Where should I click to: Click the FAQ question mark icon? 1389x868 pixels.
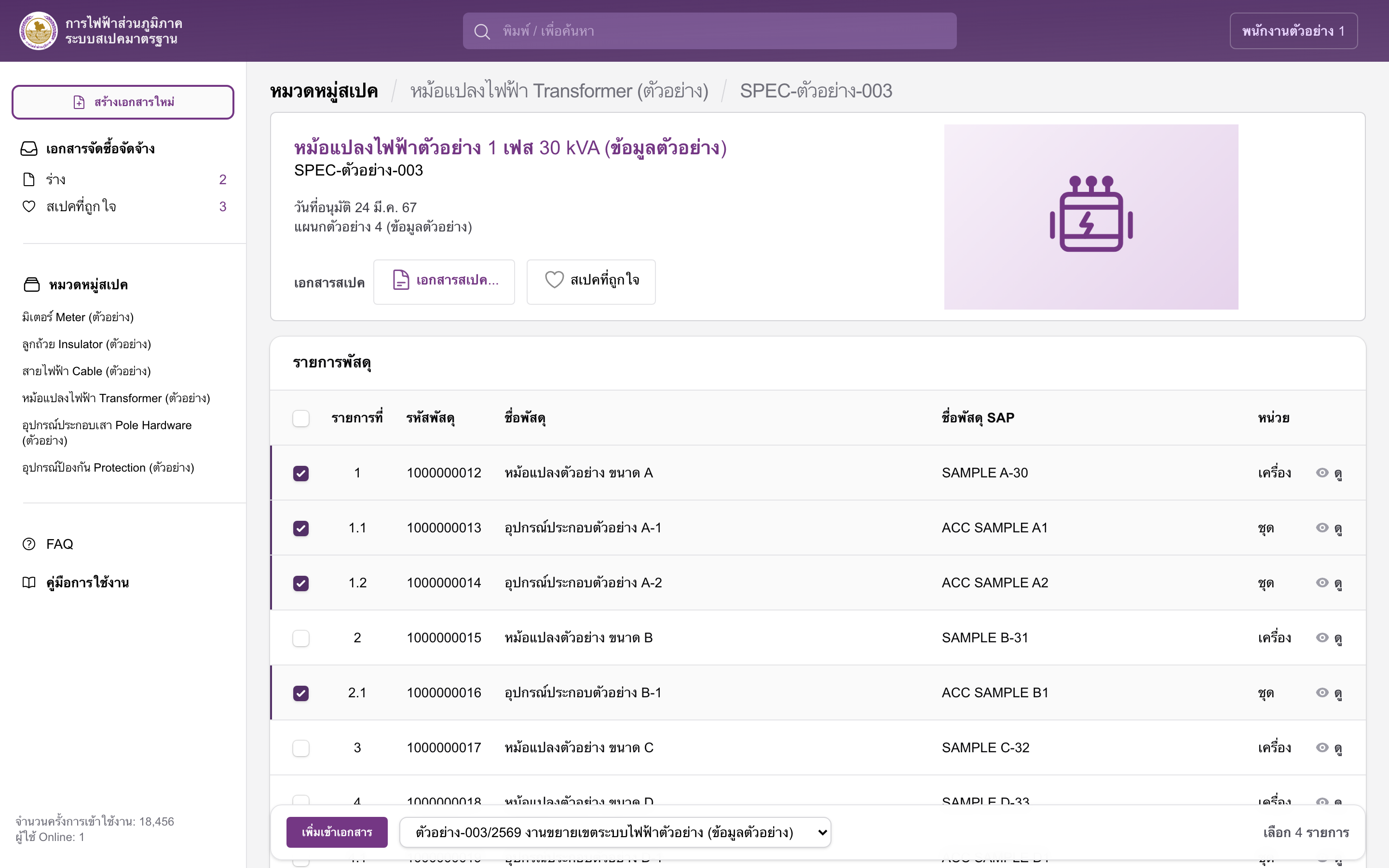(29, 543)
